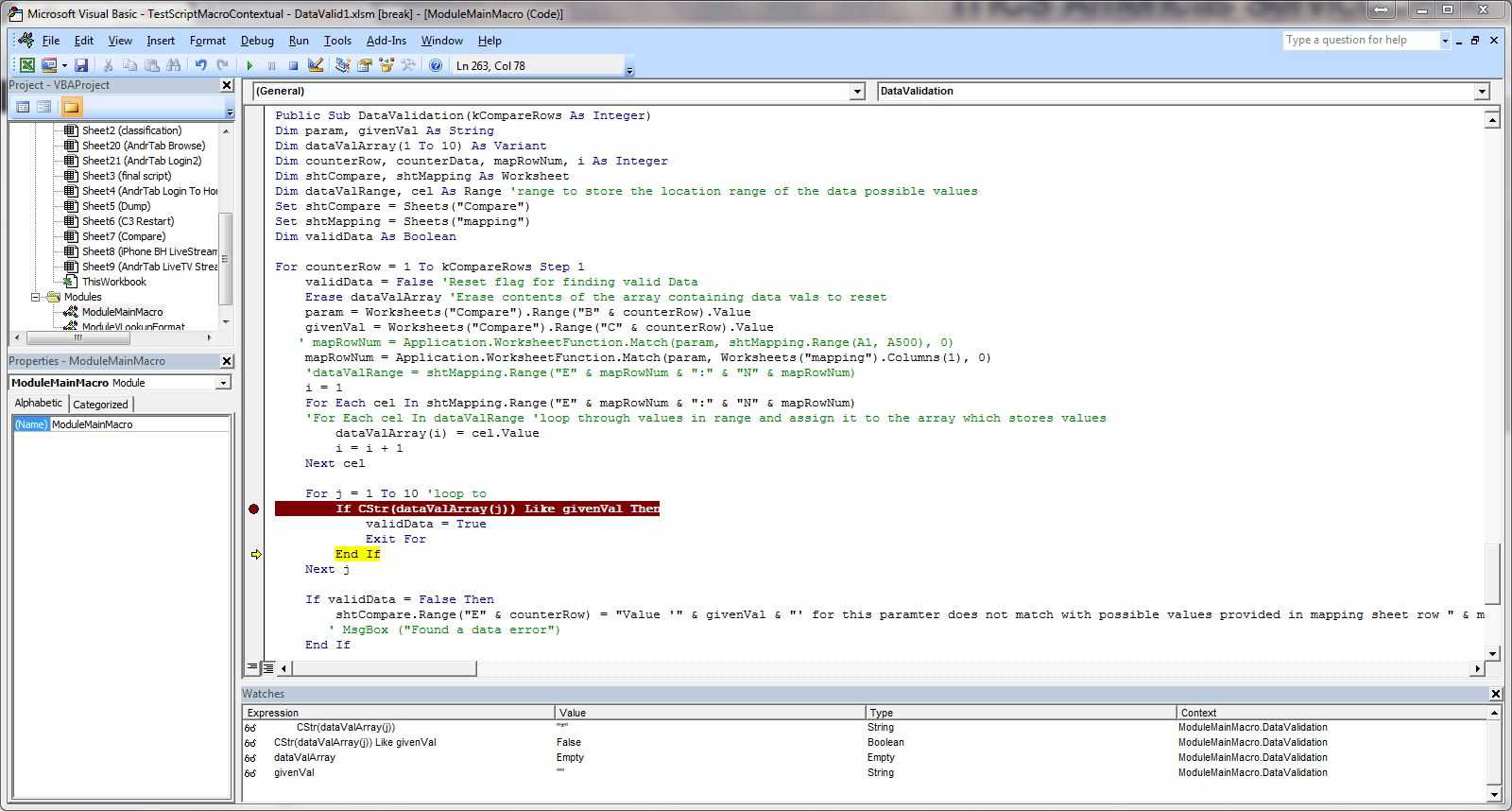Click the View Code icon in Project pane
Viewport: 1512px width, 811px height.
(x=23, y=107)
